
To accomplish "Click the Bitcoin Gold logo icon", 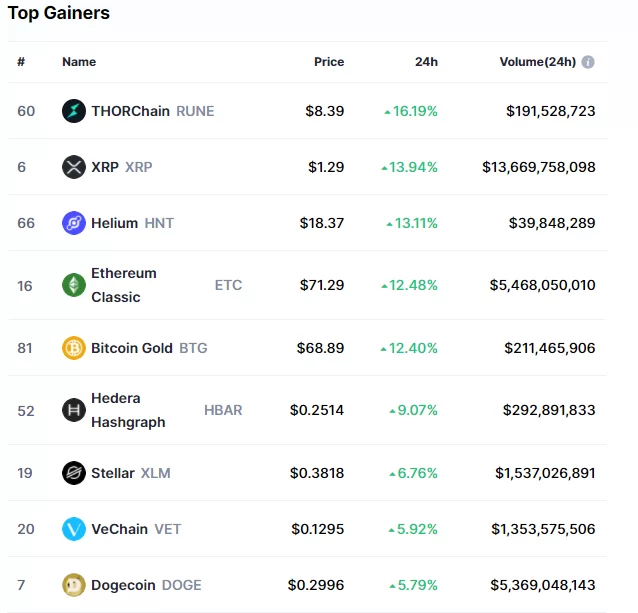I will 74,348.
